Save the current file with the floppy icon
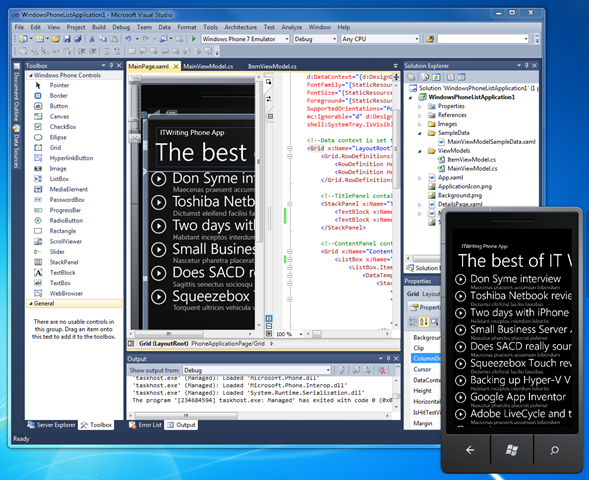Image resolution: width=589 pixels, height=480 pixels. pyautogui.click(x=67, y=39)
